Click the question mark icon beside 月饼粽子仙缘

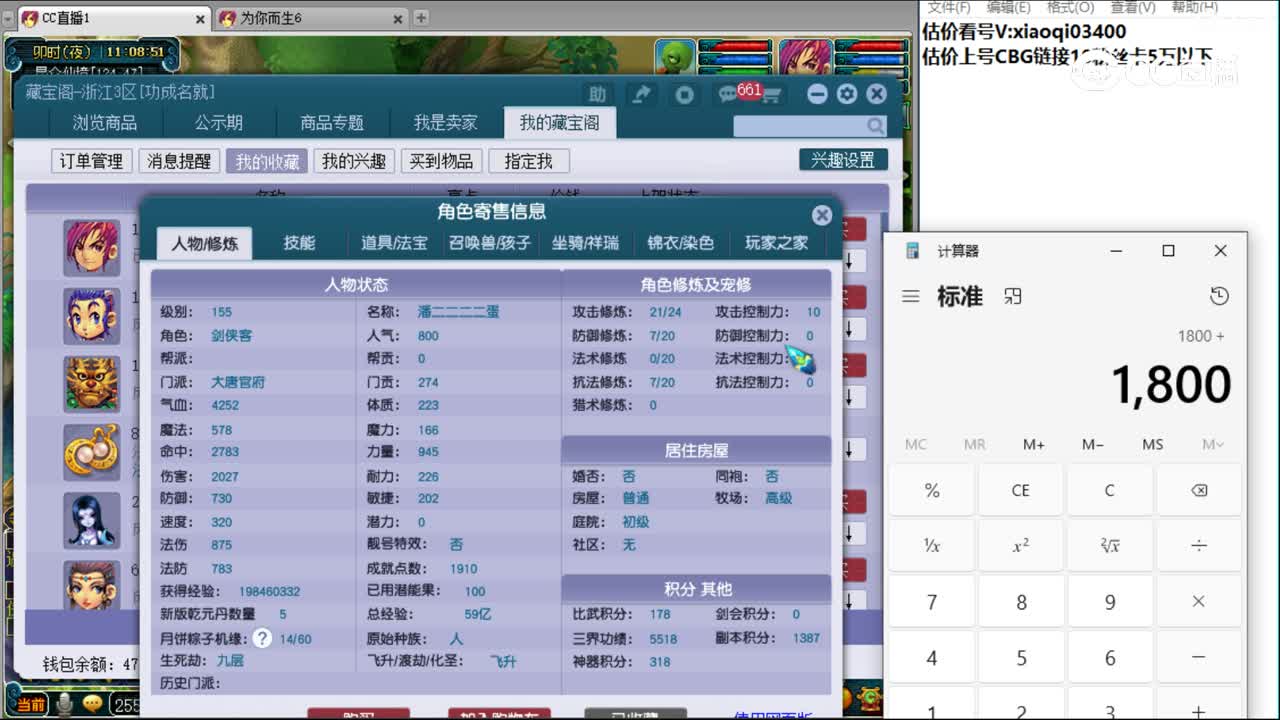pyautogui.click(x=261, y=637)
